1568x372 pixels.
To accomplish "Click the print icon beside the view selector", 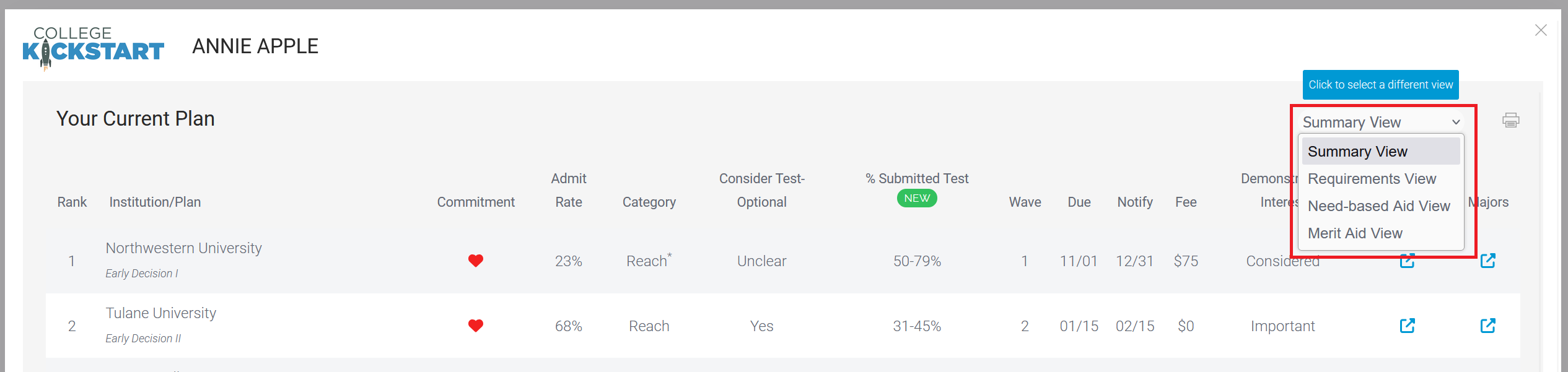I will click(1510, 120).
